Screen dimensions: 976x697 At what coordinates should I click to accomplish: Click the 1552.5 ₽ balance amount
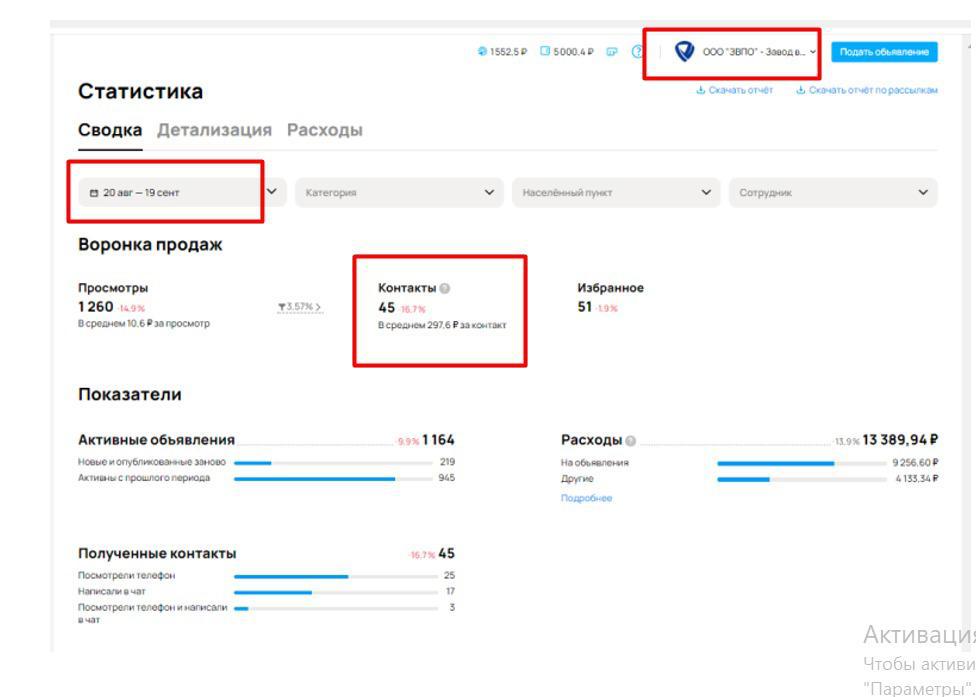508,52
